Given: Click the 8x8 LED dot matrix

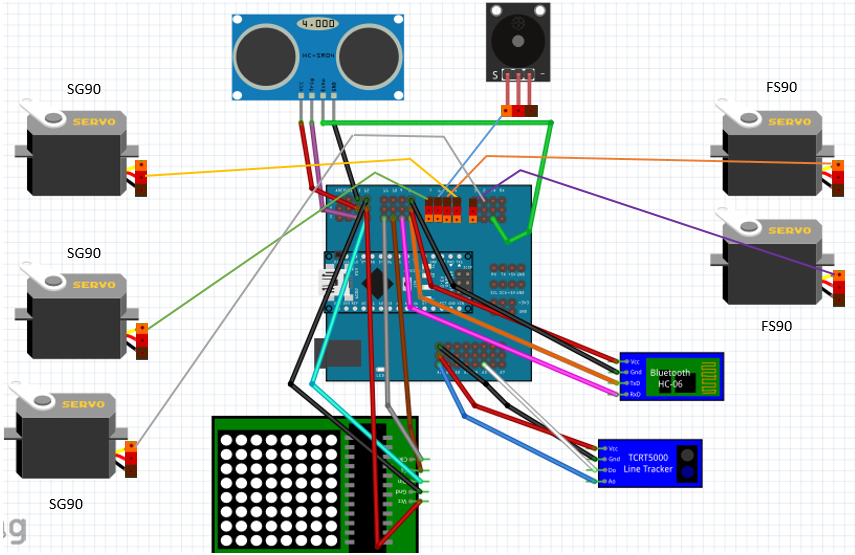Looking at the screenshot, I should click(276, 482).
